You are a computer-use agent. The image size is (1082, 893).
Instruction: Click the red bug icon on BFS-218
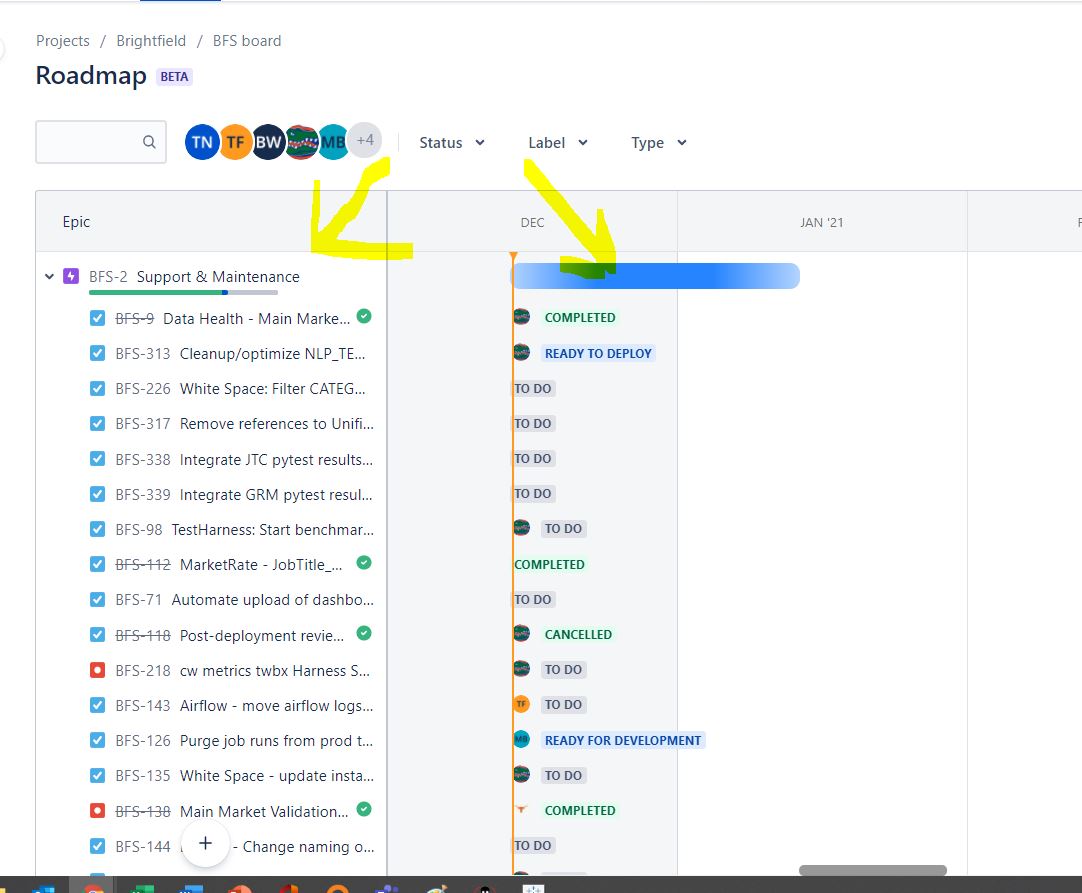pyautogui.click(x=97, y=669)
